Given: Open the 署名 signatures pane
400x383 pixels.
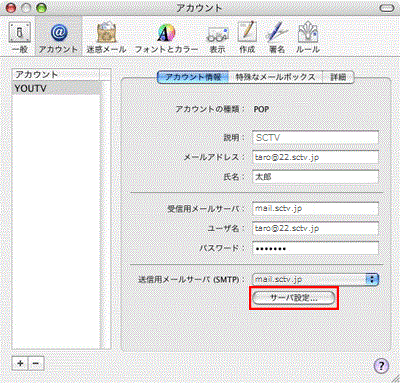Looking at the screenshot, I should pyautogui.click(x=277, y=38).
